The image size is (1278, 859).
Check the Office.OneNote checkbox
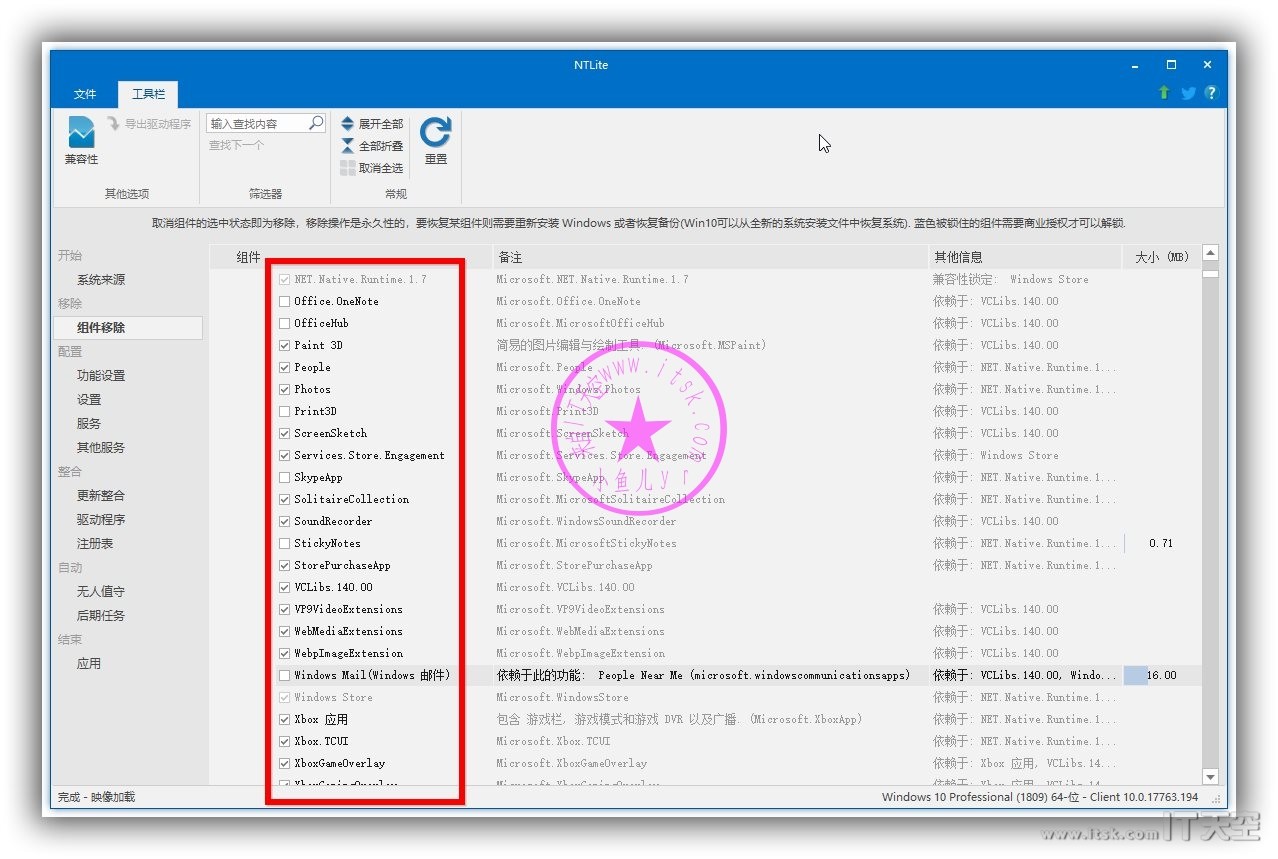(285, 301)
